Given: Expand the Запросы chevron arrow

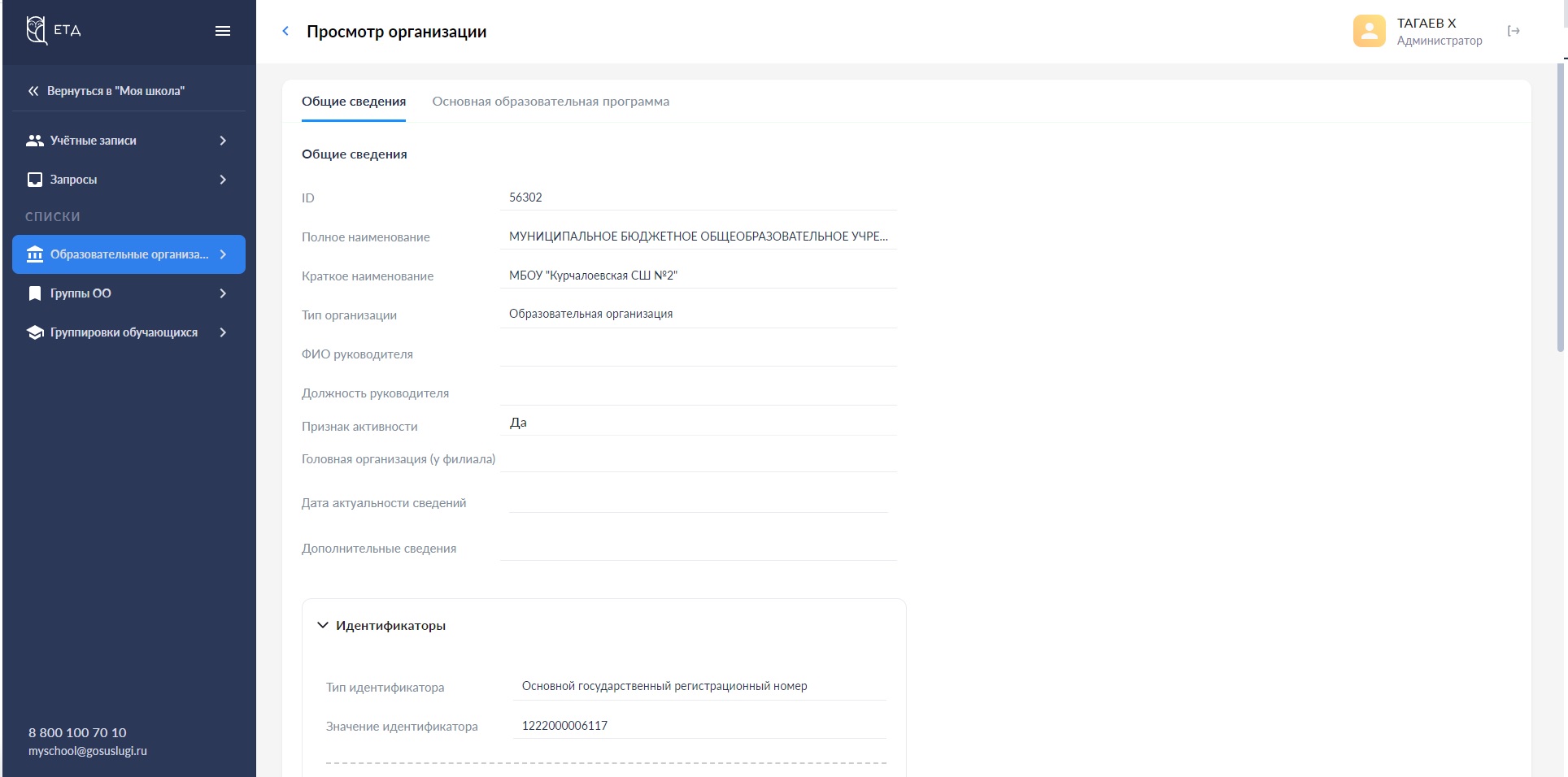Looking at the screenshot, I should (x=223, y=180).
